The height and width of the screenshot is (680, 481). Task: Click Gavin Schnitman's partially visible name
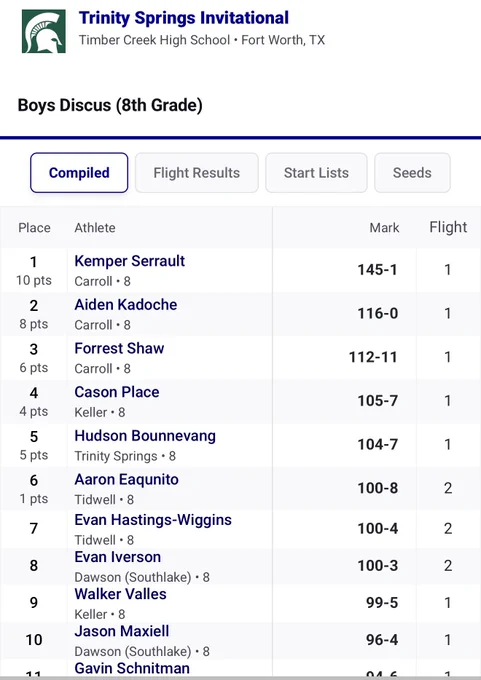click(x=132, y=668)
